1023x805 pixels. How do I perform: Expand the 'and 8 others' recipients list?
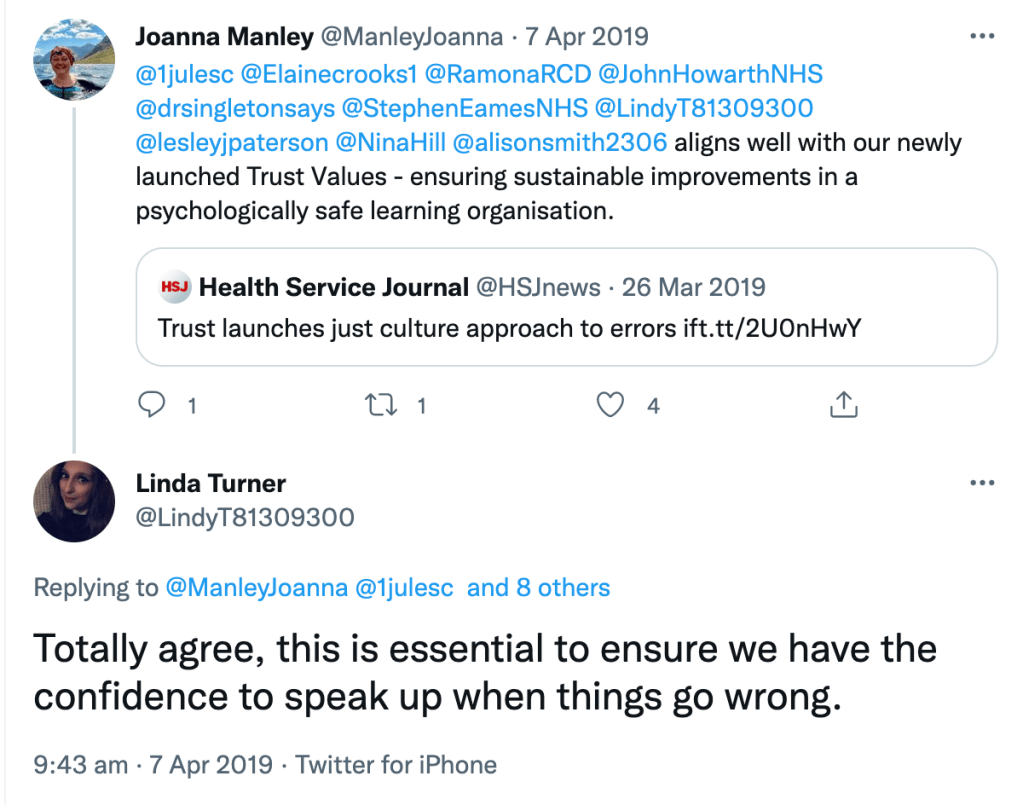538,587
